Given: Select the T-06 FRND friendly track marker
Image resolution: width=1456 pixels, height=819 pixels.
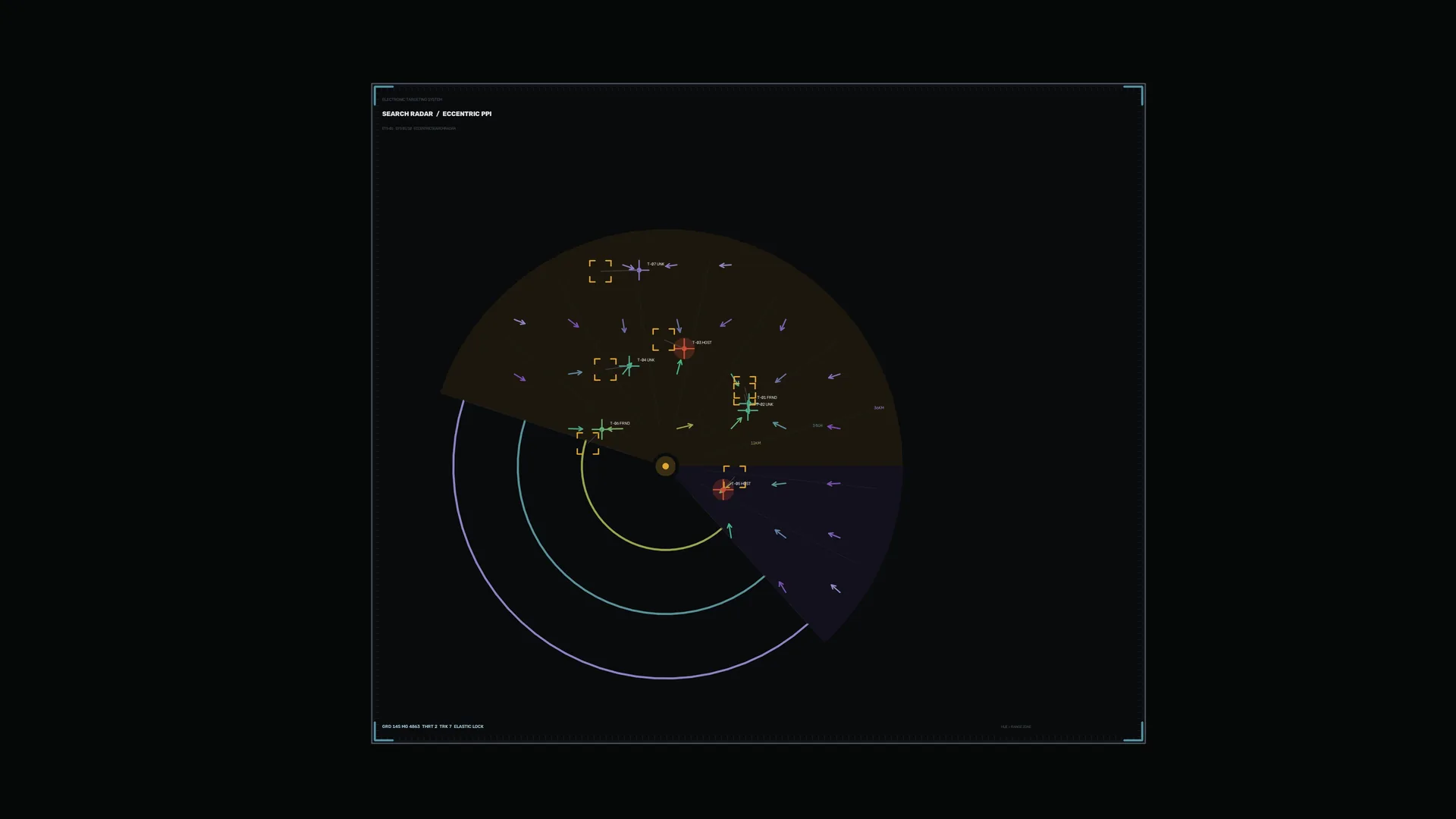Looking at the screenshot, I should [602, 429].
